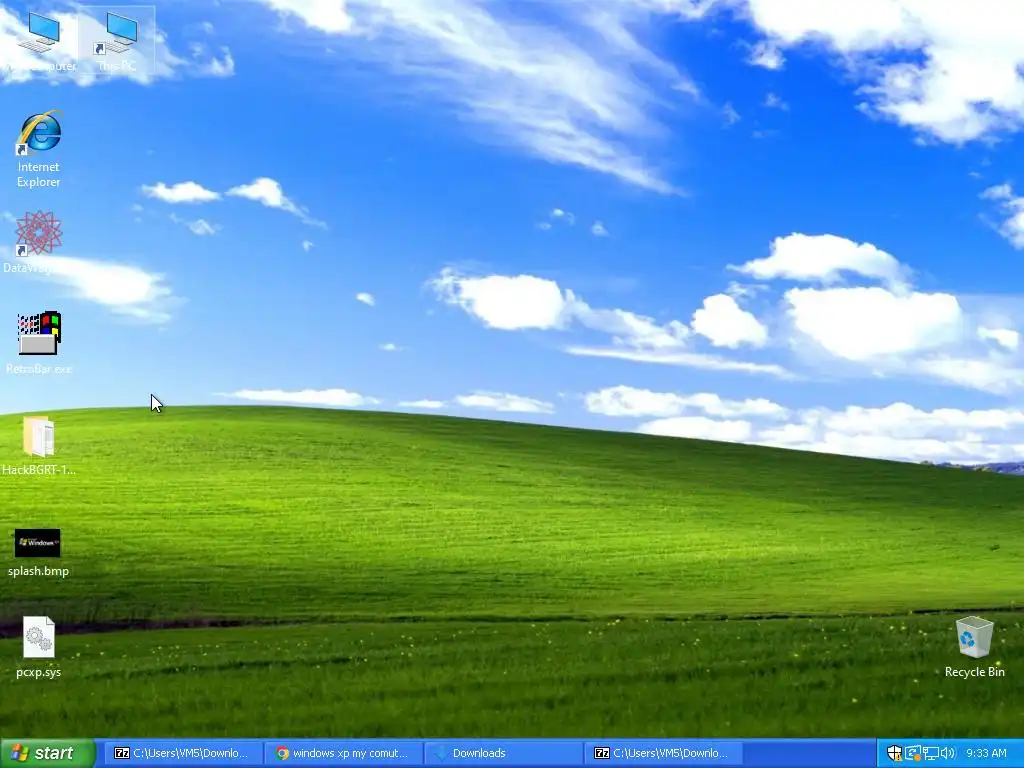This screenshot has height=768, width=1024.
Task: Switch to the 7-Zip task beside start button
Action: pos(182,753)
